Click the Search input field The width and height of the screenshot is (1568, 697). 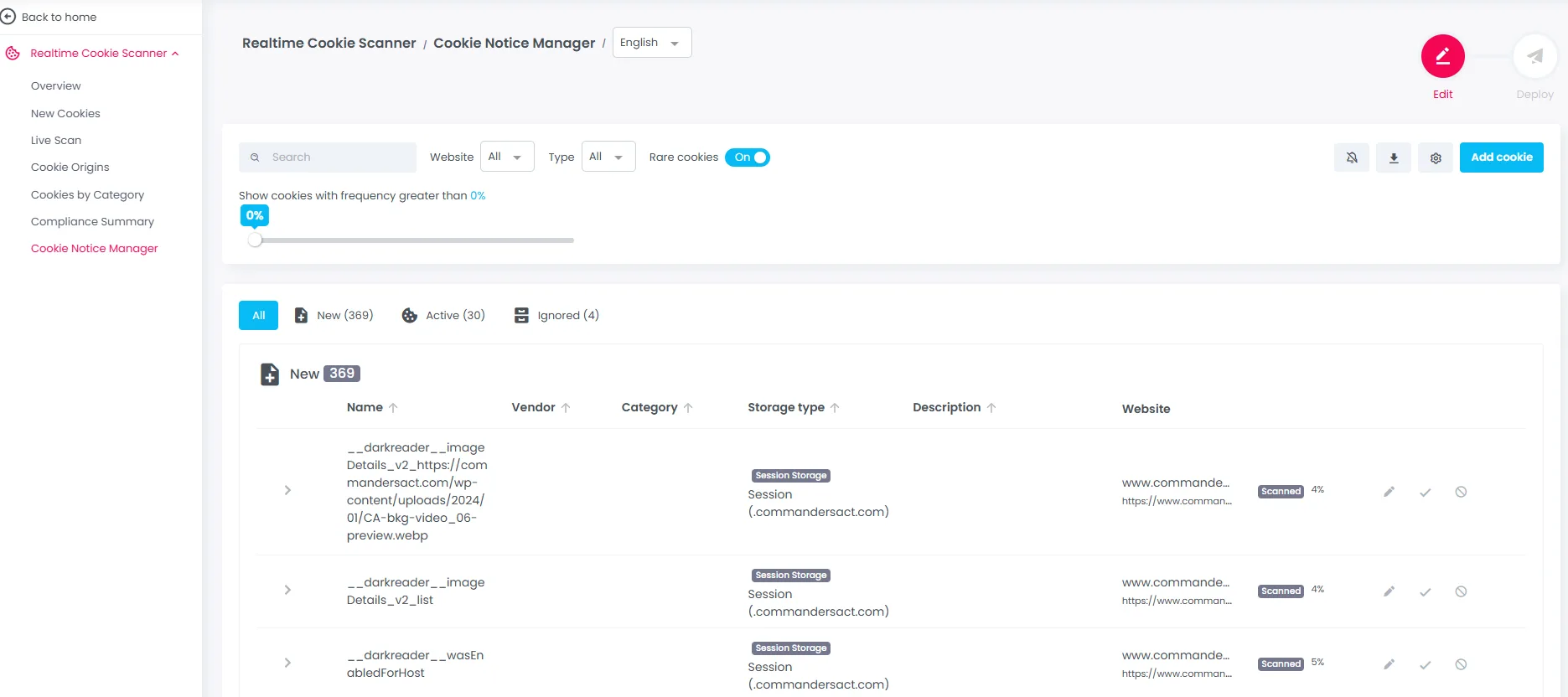[328, 157]
